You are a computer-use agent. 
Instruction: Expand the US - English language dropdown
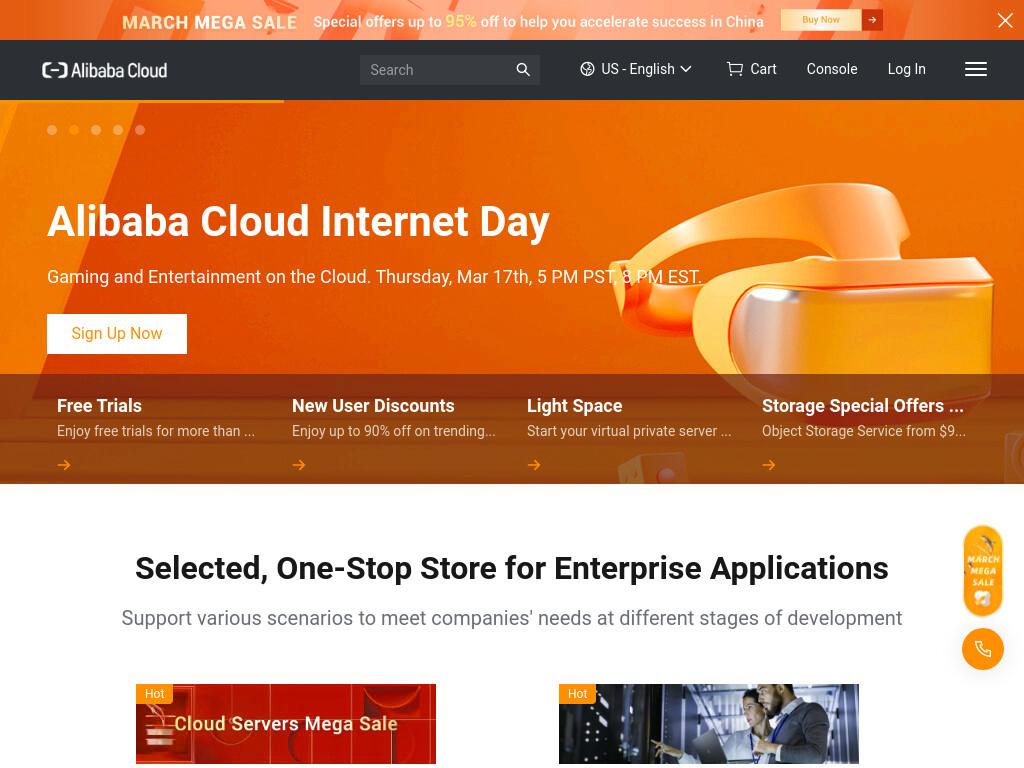point(635,69)
